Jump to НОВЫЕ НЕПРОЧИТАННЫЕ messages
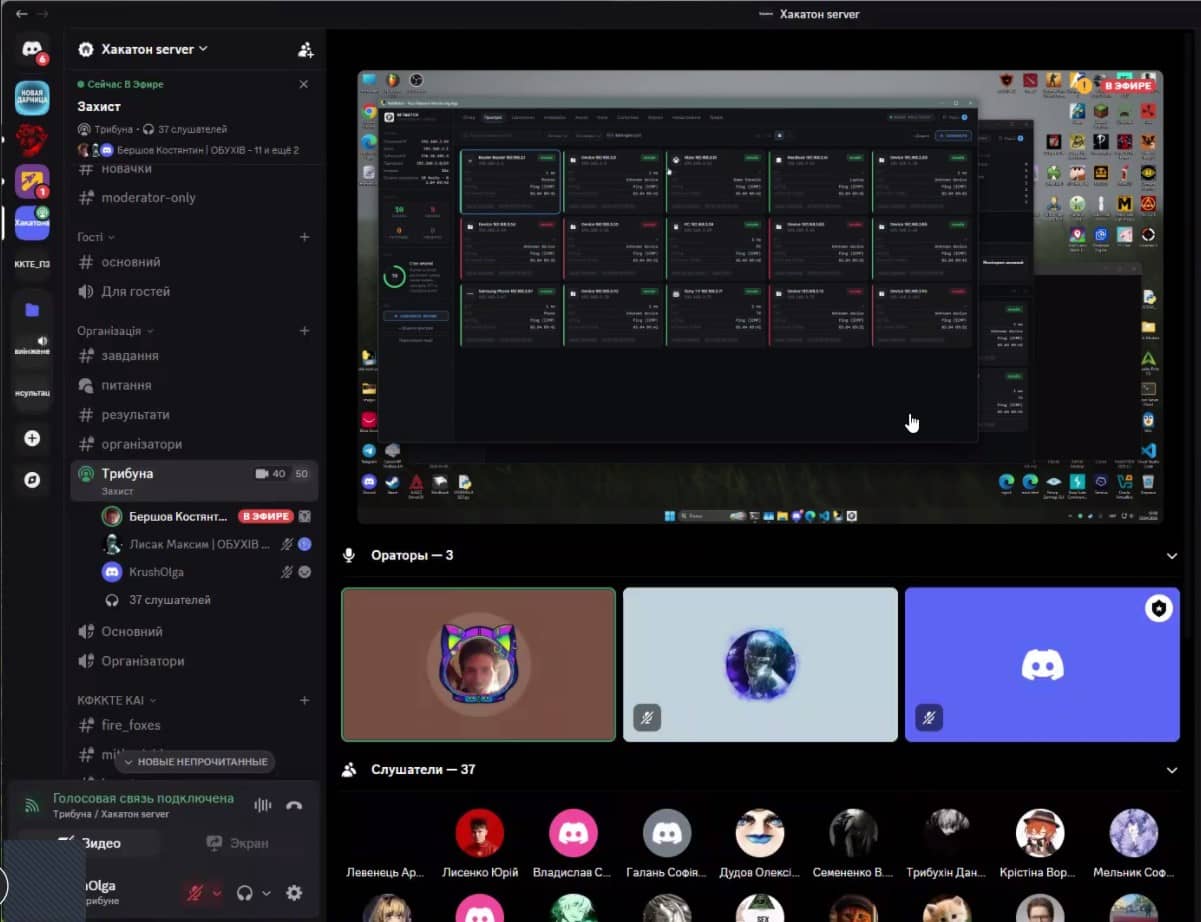Viewport: 1201px width, 922px height. (x=195, y=761)
